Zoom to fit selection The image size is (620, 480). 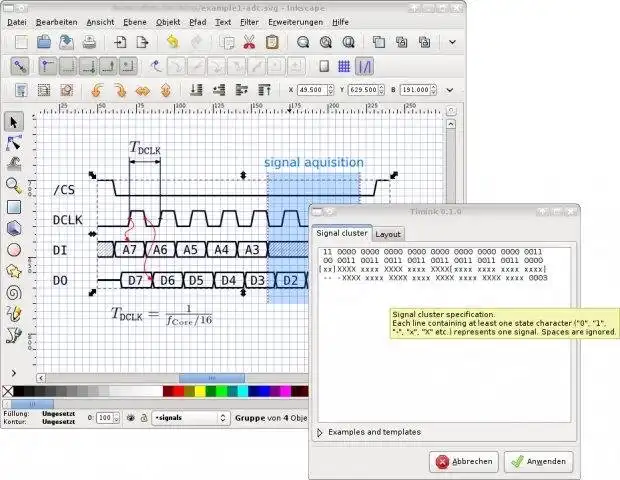(303, 42)
